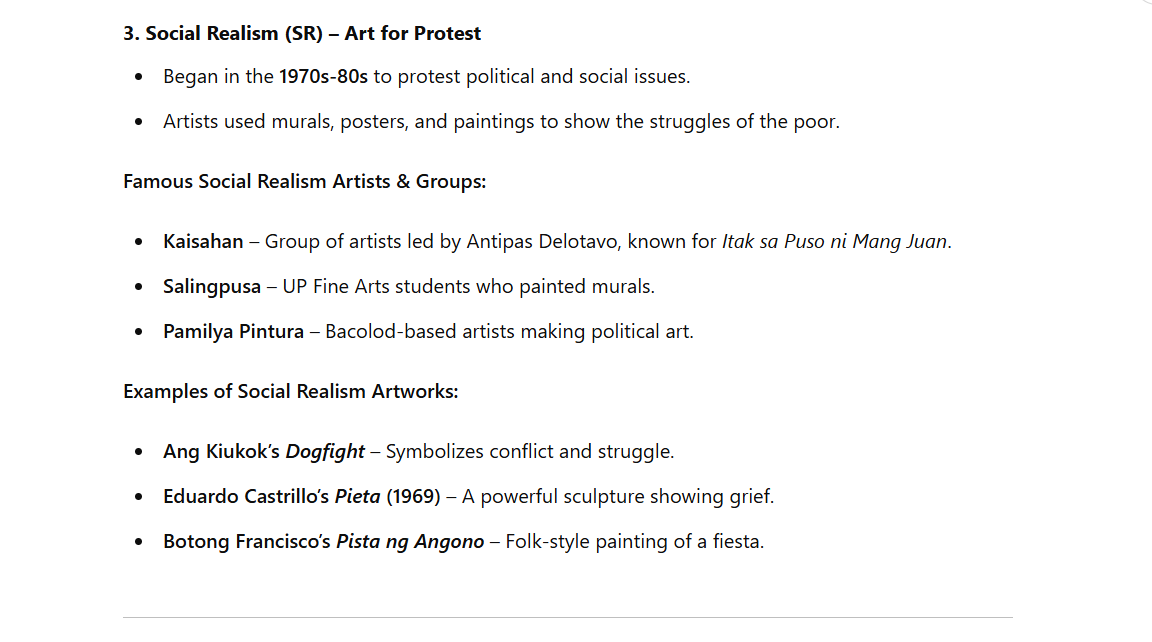
Task: Click the Examples of Social Realism Artworks heading
Action: click(290, 392)
